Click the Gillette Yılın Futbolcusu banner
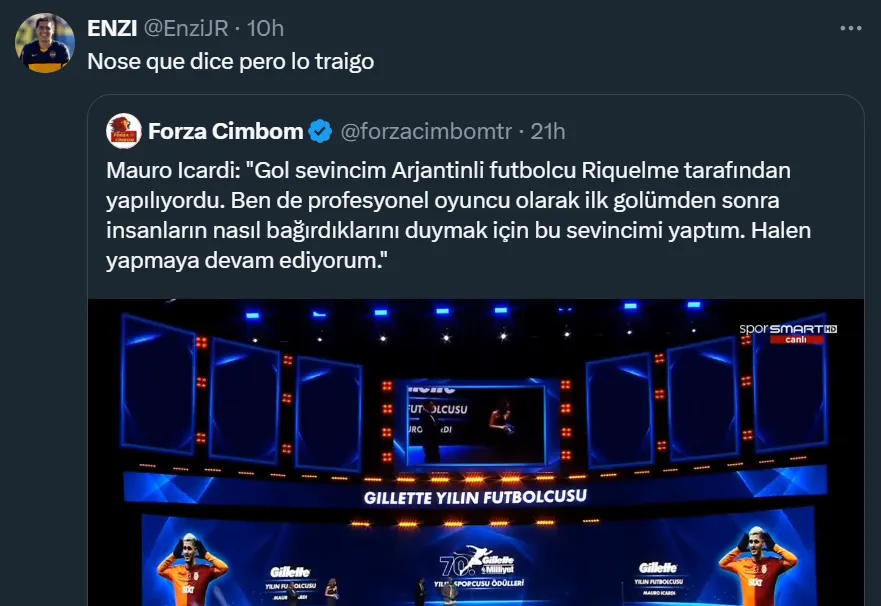Image resolution: width=881 pixels, height=606 pixels. pyautogui.click(x=475, y=497)
